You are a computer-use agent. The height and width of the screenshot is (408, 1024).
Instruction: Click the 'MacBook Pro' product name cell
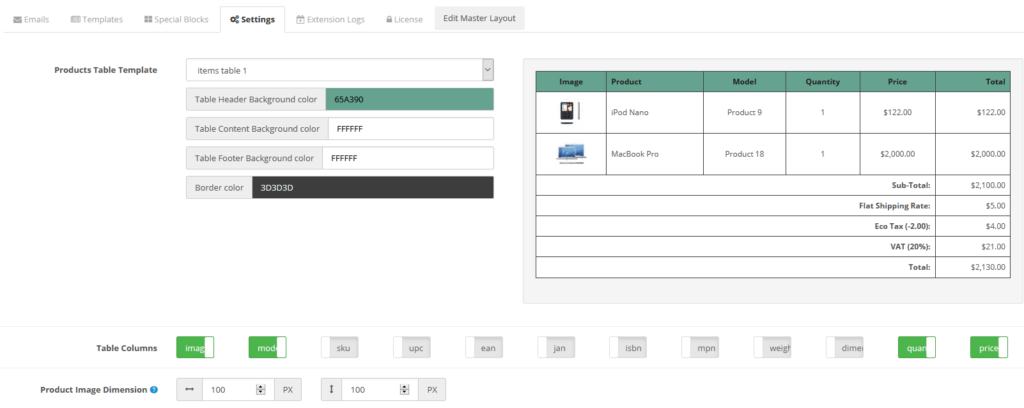click(654, 154)
